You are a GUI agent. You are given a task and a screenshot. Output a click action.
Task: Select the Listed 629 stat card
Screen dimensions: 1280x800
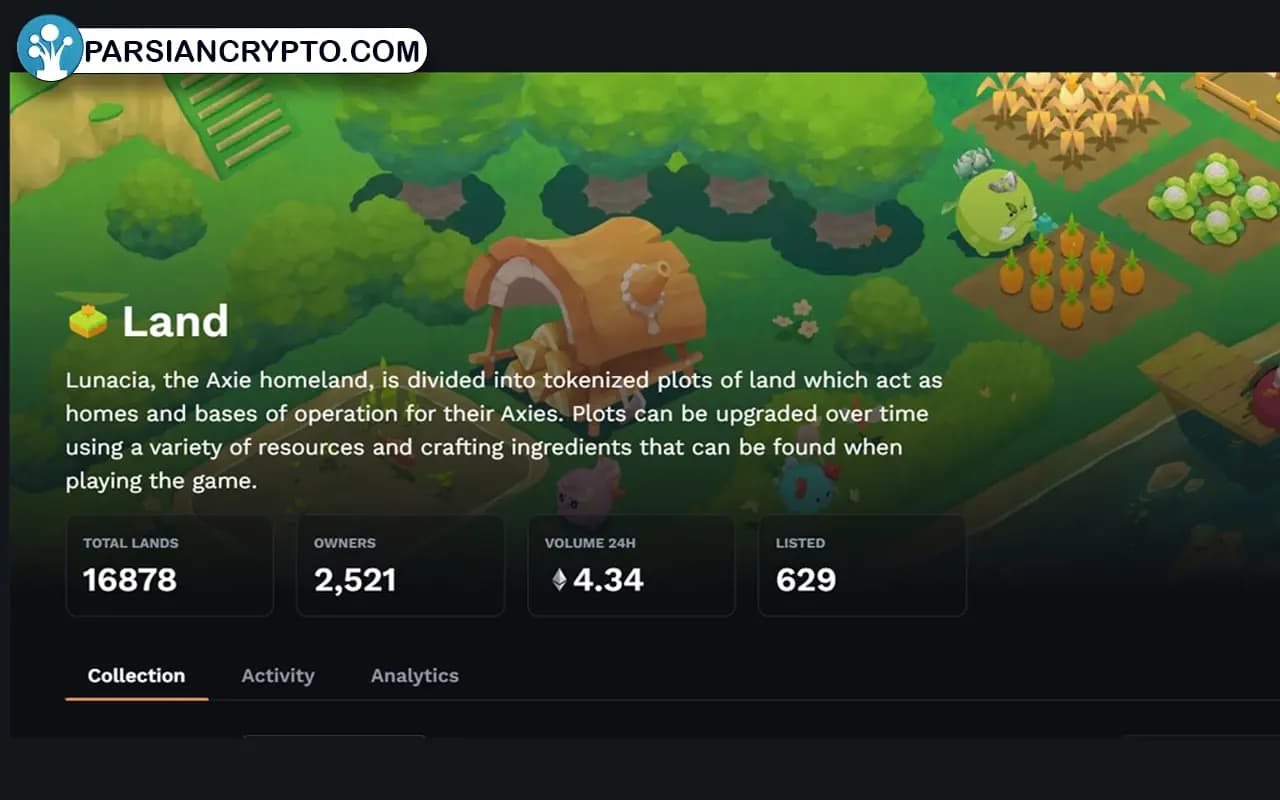coord(863,566)
